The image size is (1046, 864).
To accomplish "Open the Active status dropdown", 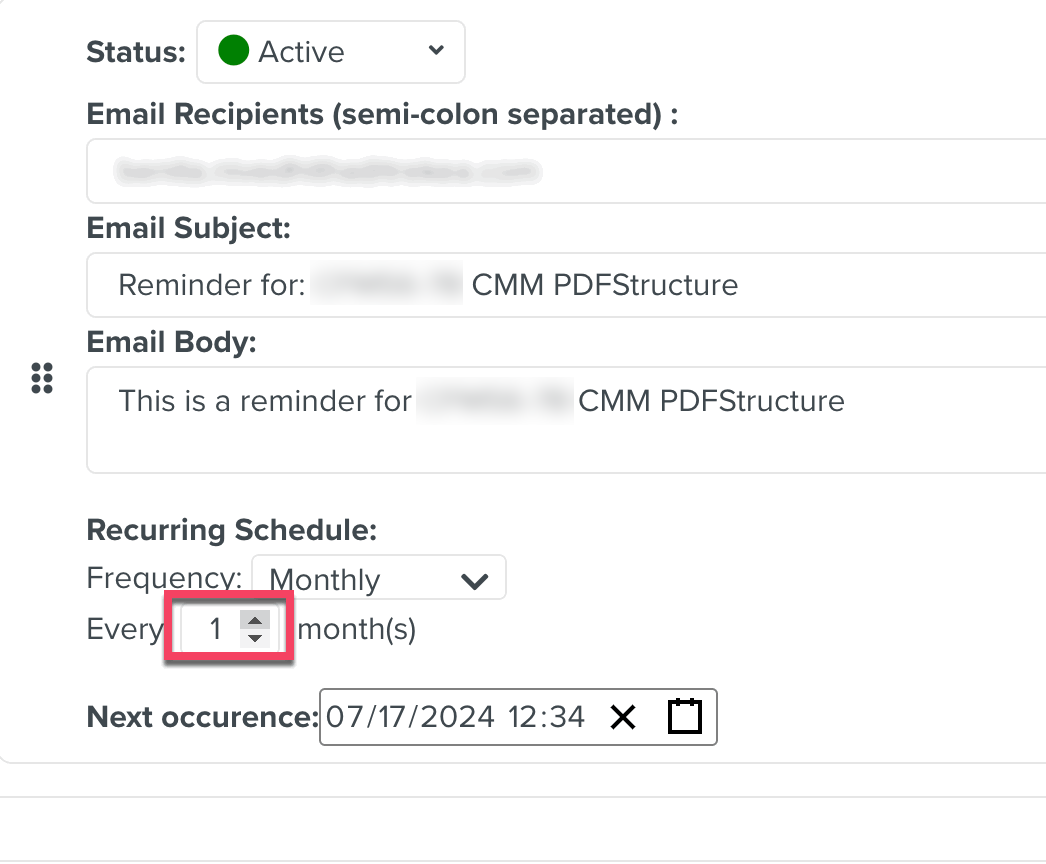I will tap(330, 52).
